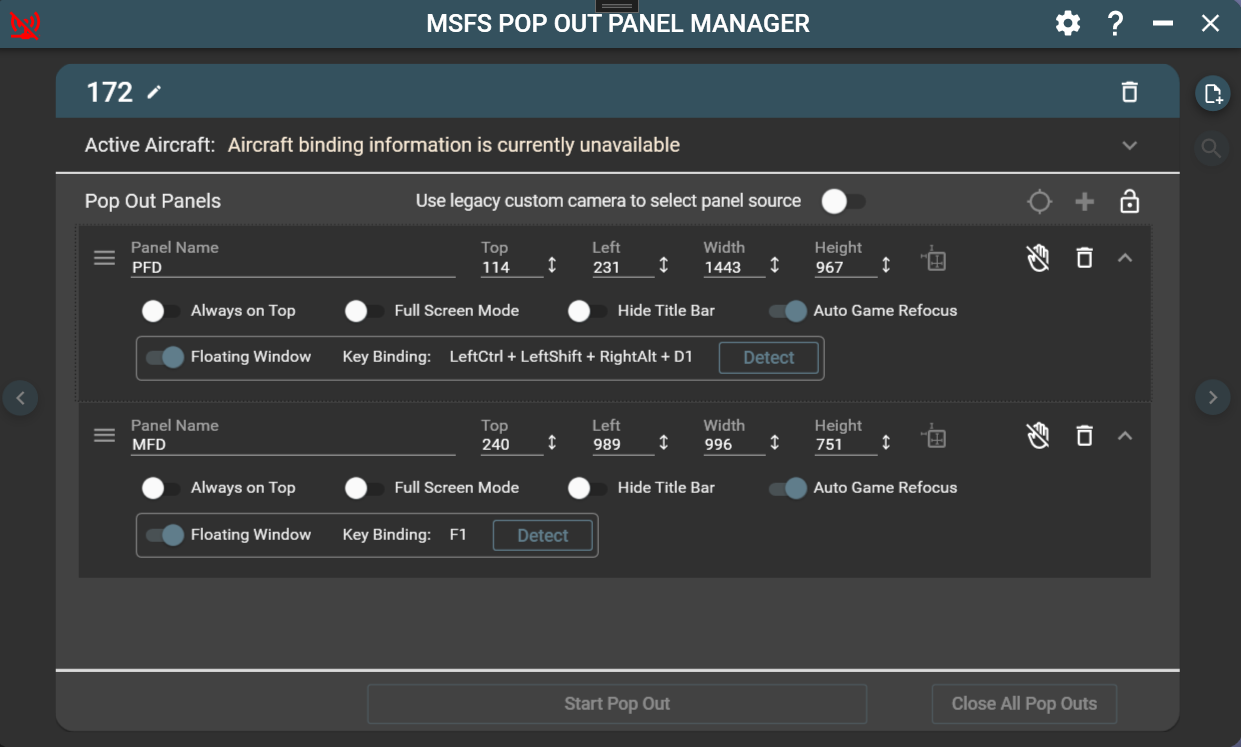The image size is (1241, 747).
Task: Lock the panel configuration with the padlock icon
Action: click(x=1129, y=201)
